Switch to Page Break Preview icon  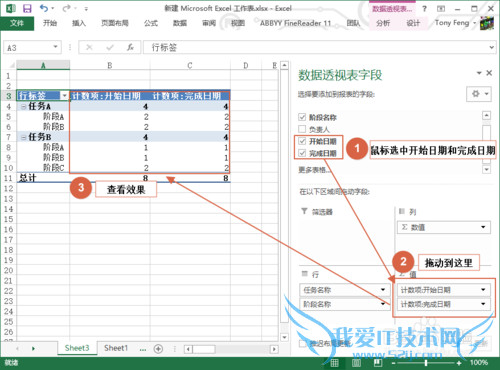pos(378,363)
